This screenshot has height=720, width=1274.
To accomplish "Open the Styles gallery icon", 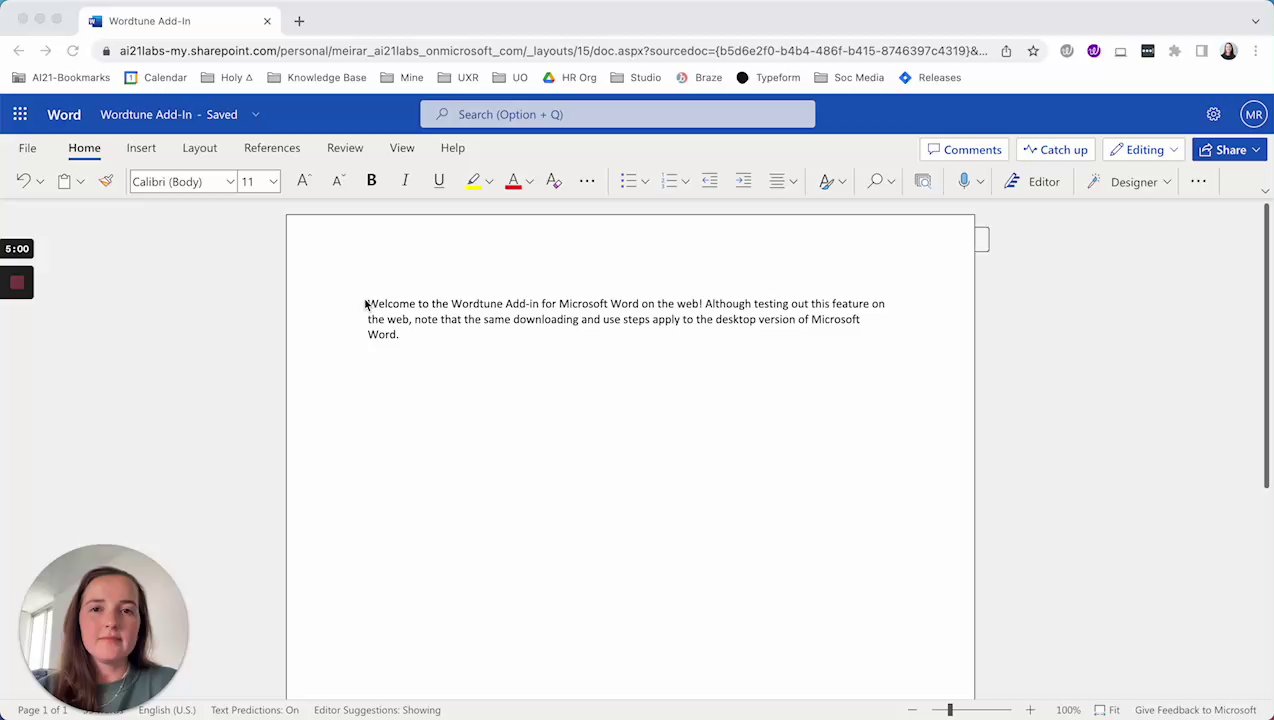I will click(826, 181).
